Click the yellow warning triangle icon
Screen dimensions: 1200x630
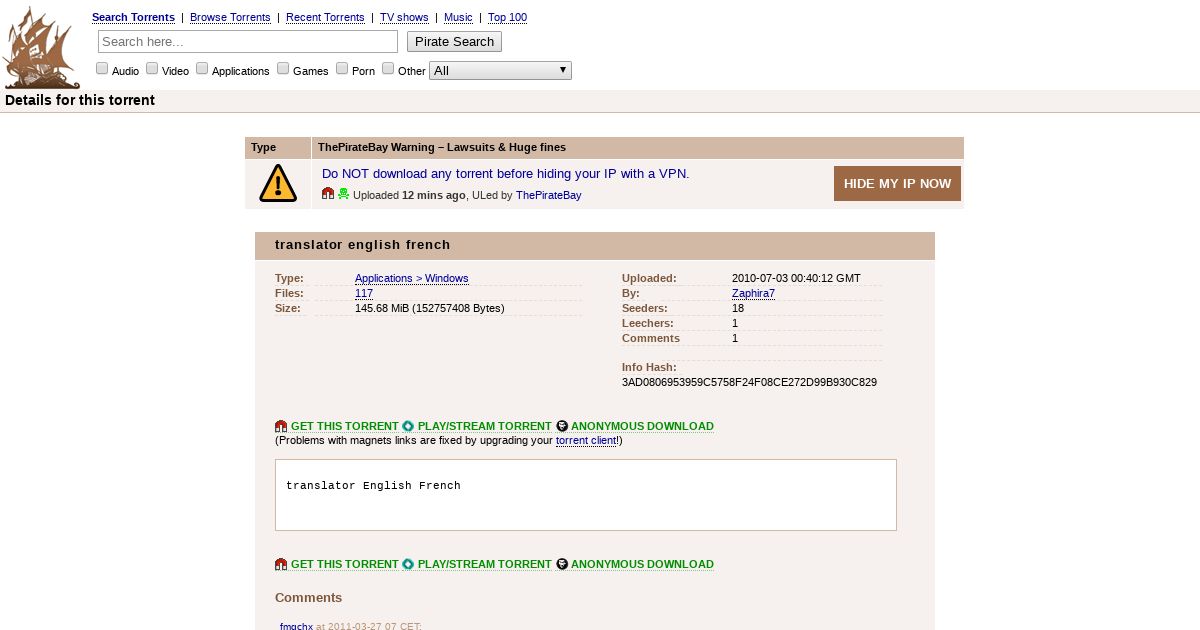point(278,183)
